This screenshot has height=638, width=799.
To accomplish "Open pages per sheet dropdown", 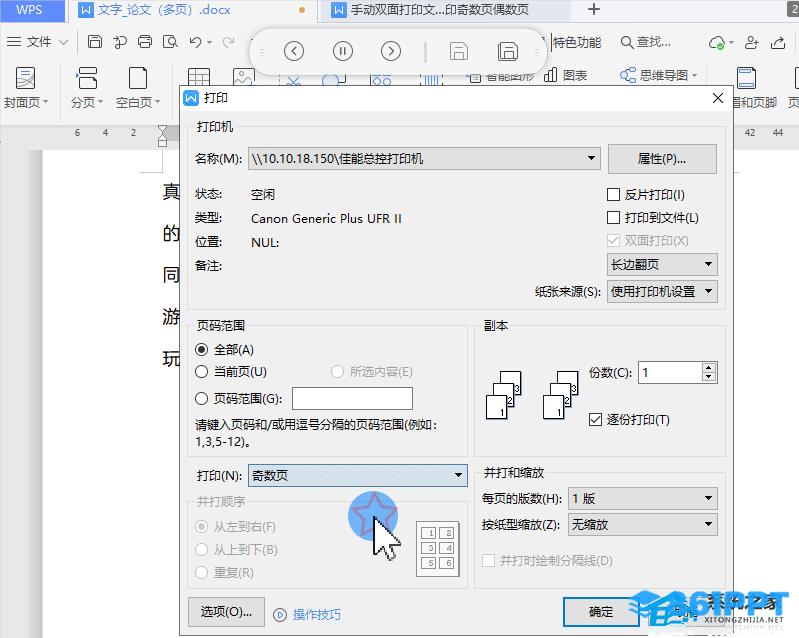I will [643, 498].
